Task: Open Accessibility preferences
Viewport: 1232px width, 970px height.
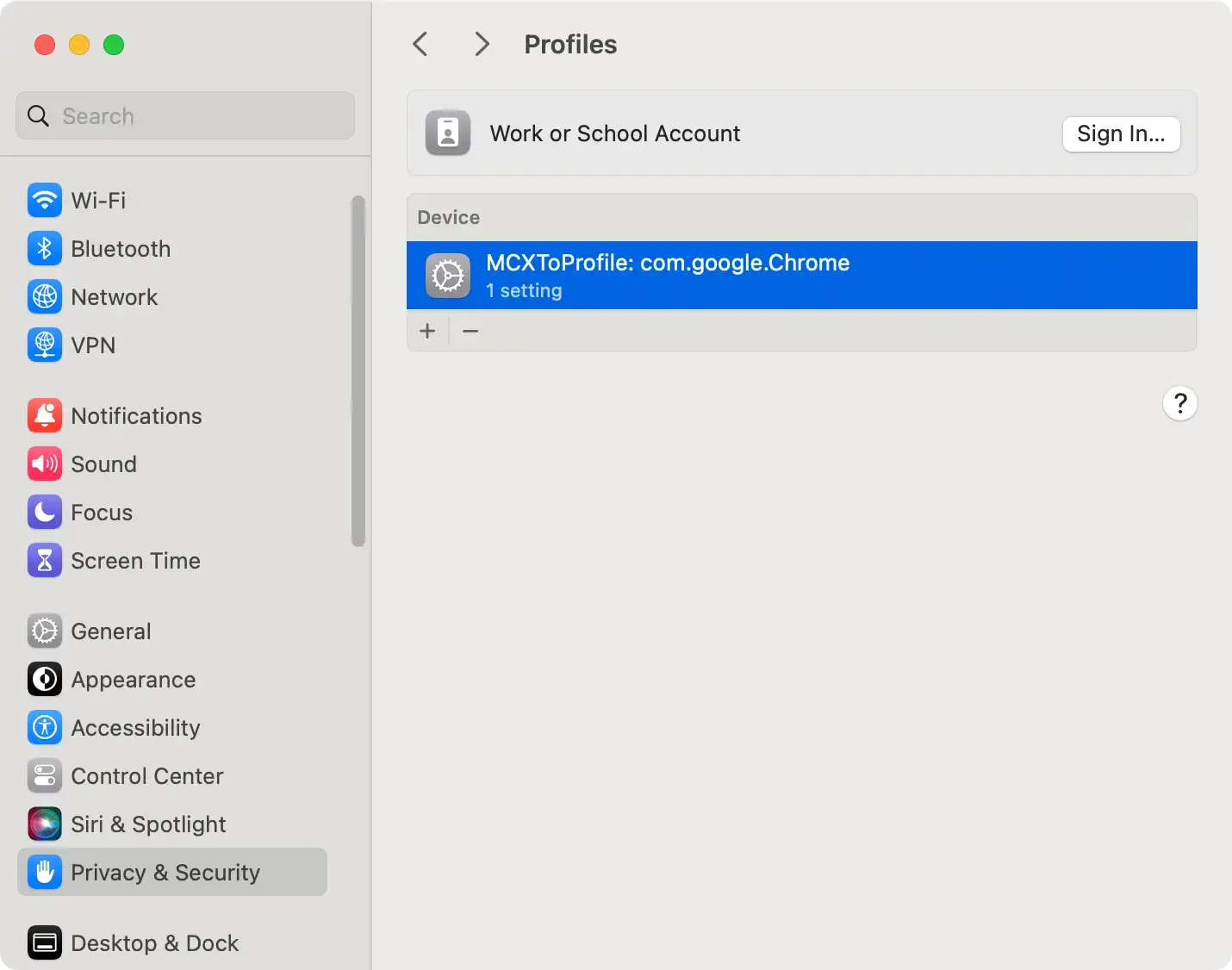Action: coord(135,728)
